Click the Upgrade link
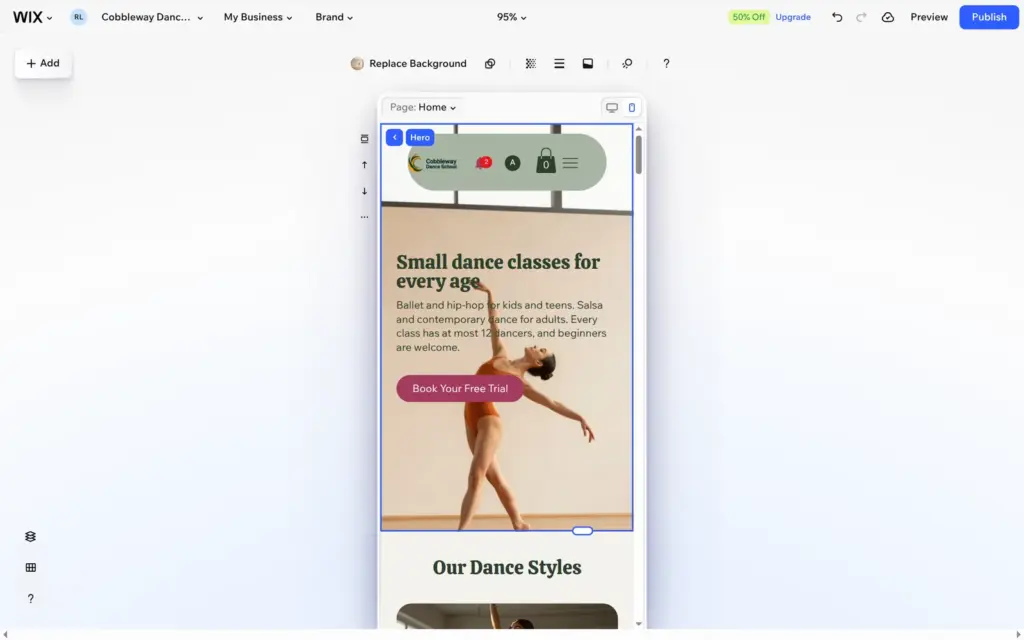1024x640 pixels. point(793,17)
